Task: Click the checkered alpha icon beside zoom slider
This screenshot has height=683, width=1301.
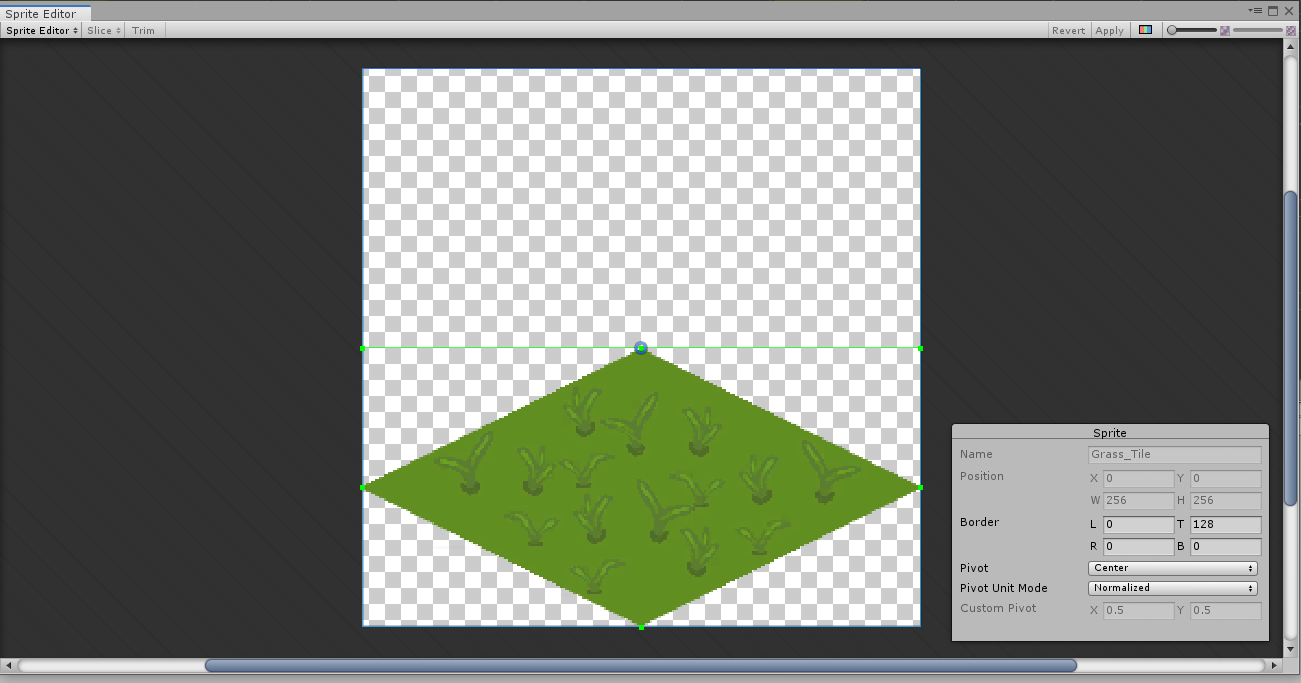Action: tap(1225, 29)
